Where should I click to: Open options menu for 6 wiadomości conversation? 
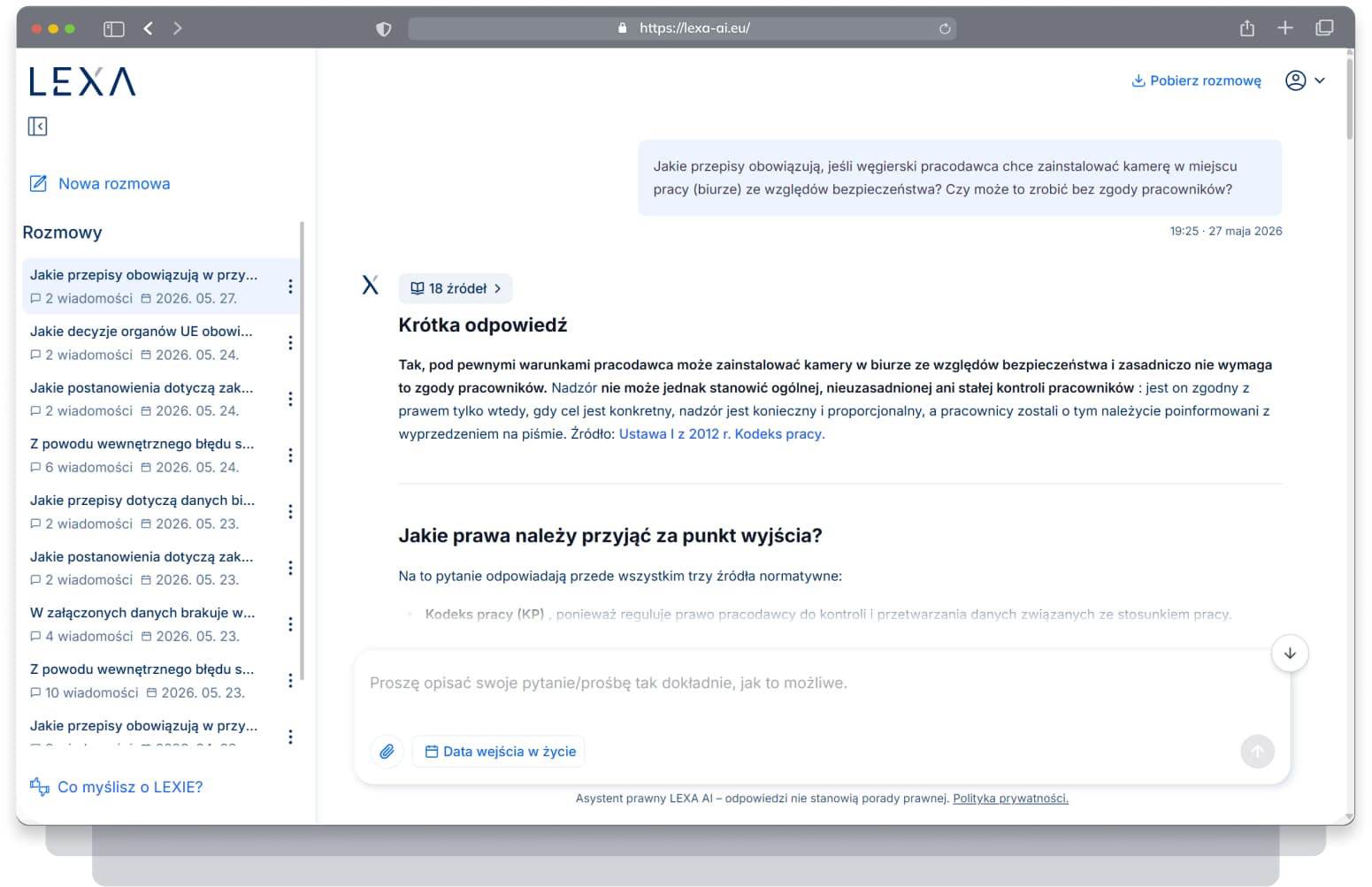pos(290,455)
